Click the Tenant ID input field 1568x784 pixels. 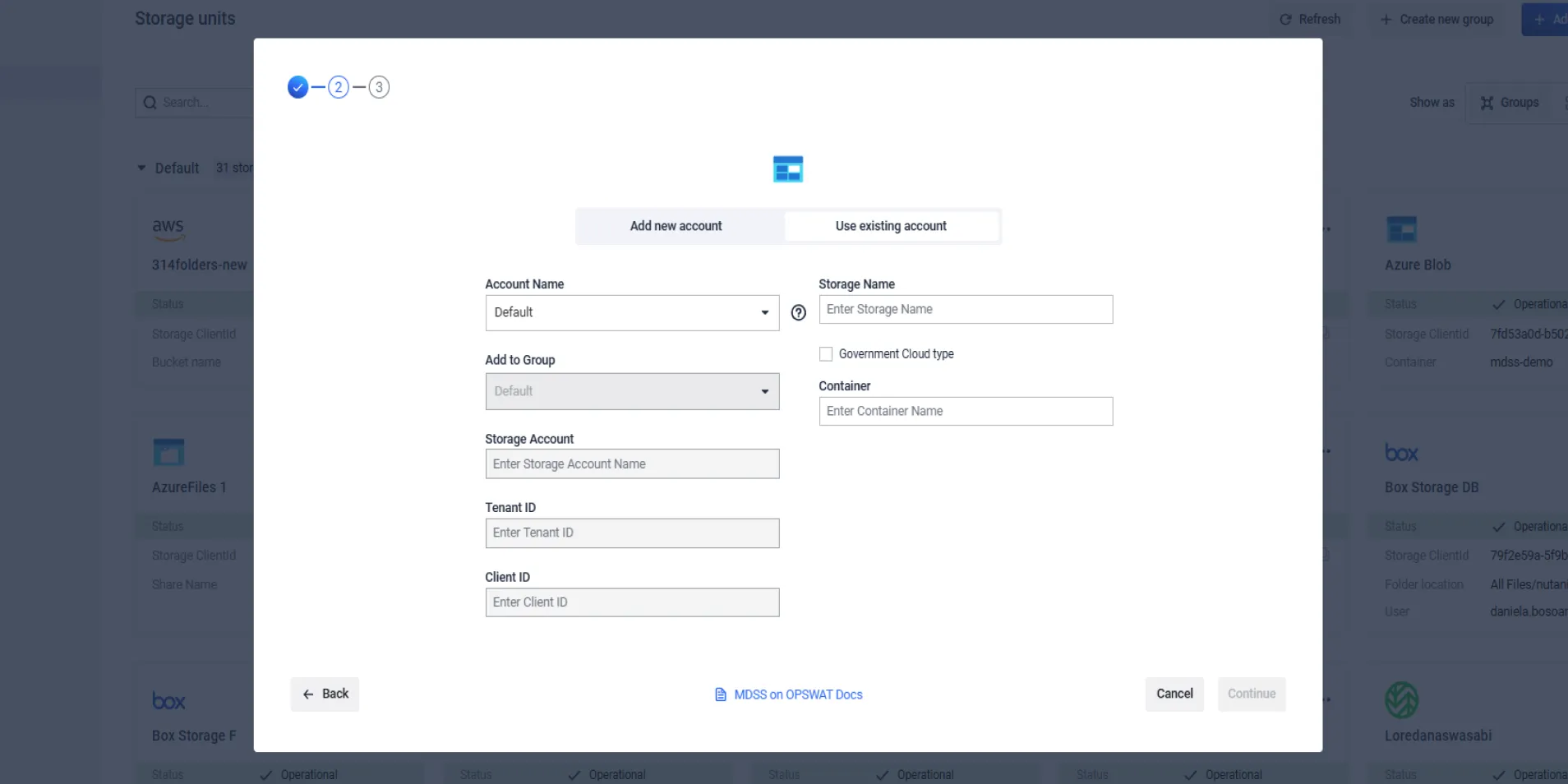631,533
